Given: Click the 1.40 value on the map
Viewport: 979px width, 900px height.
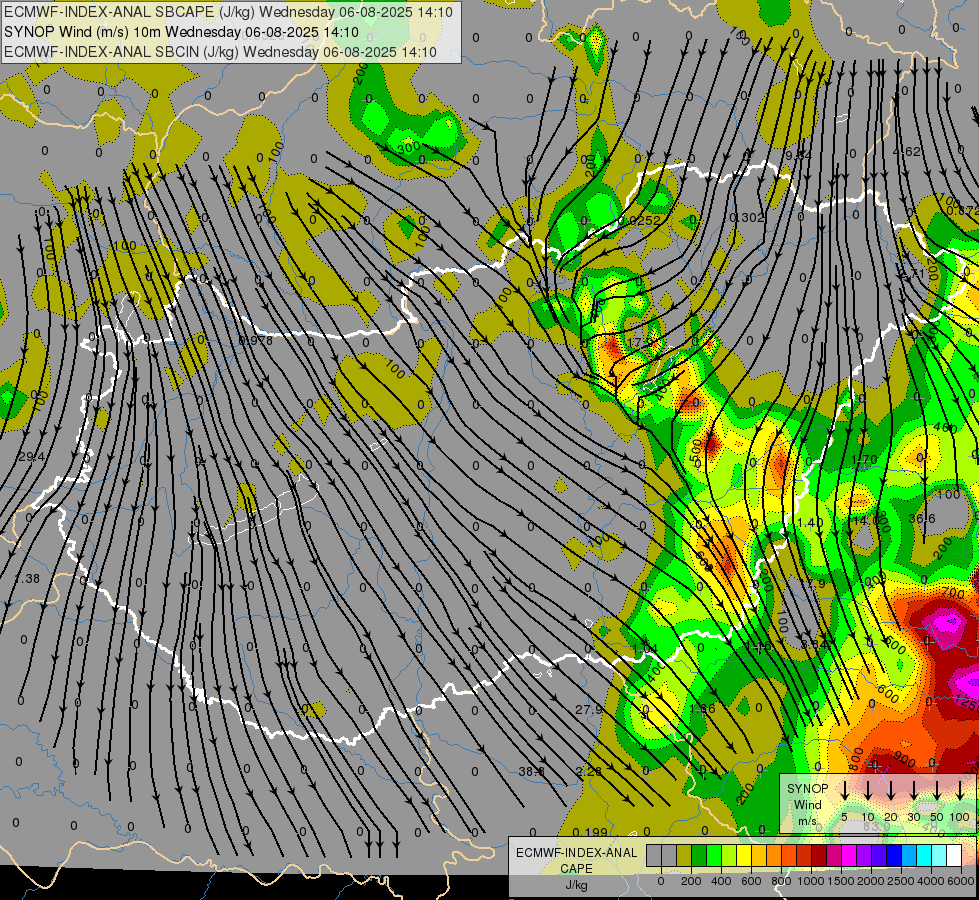Looking at the screenshot, I should point(810,522).
